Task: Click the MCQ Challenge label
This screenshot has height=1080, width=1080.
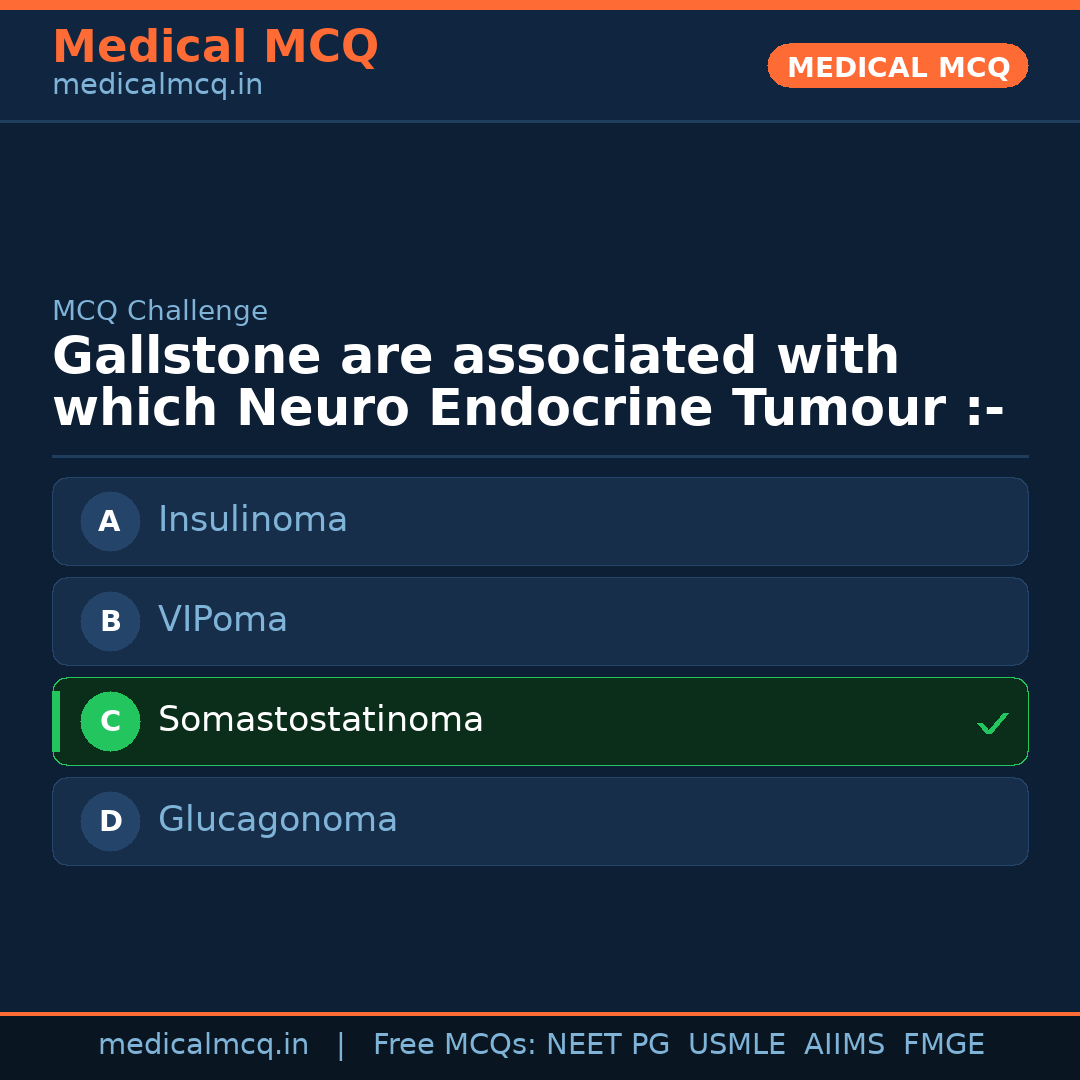Action: click(x=160, y=311)
